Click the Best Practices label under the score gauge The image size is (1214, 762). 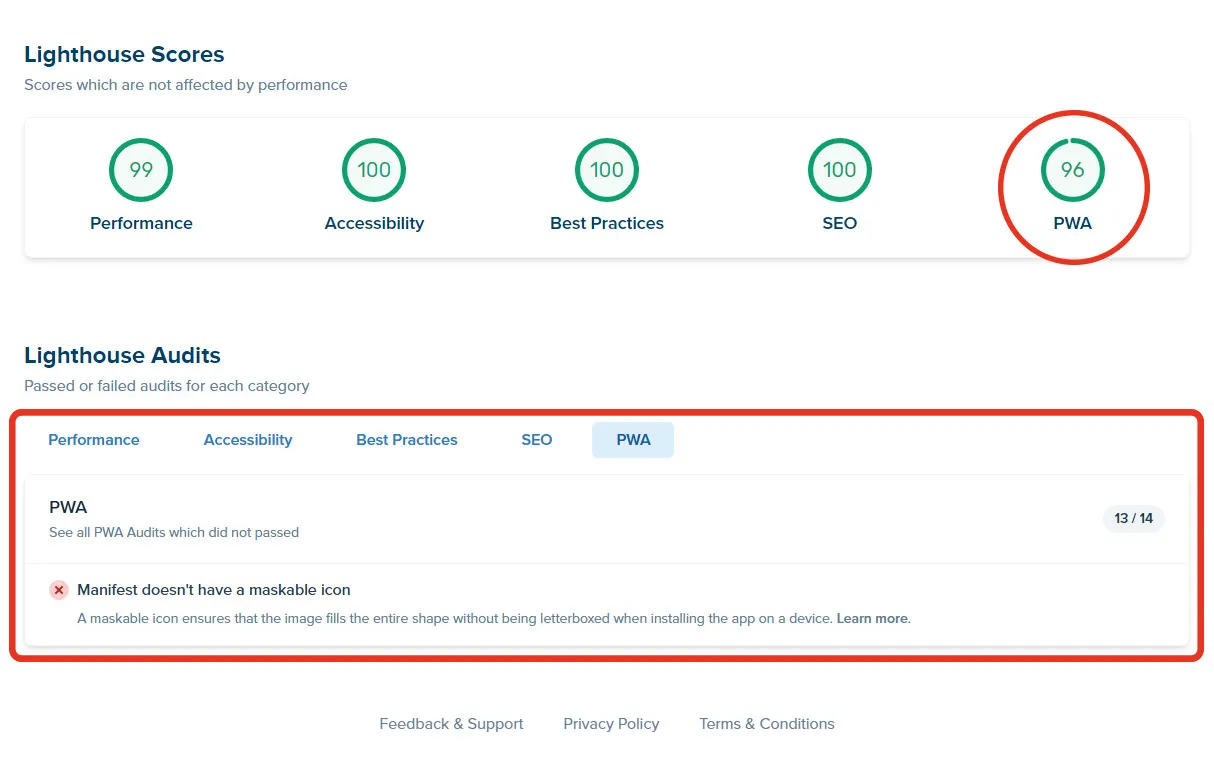tap(607, 223)
